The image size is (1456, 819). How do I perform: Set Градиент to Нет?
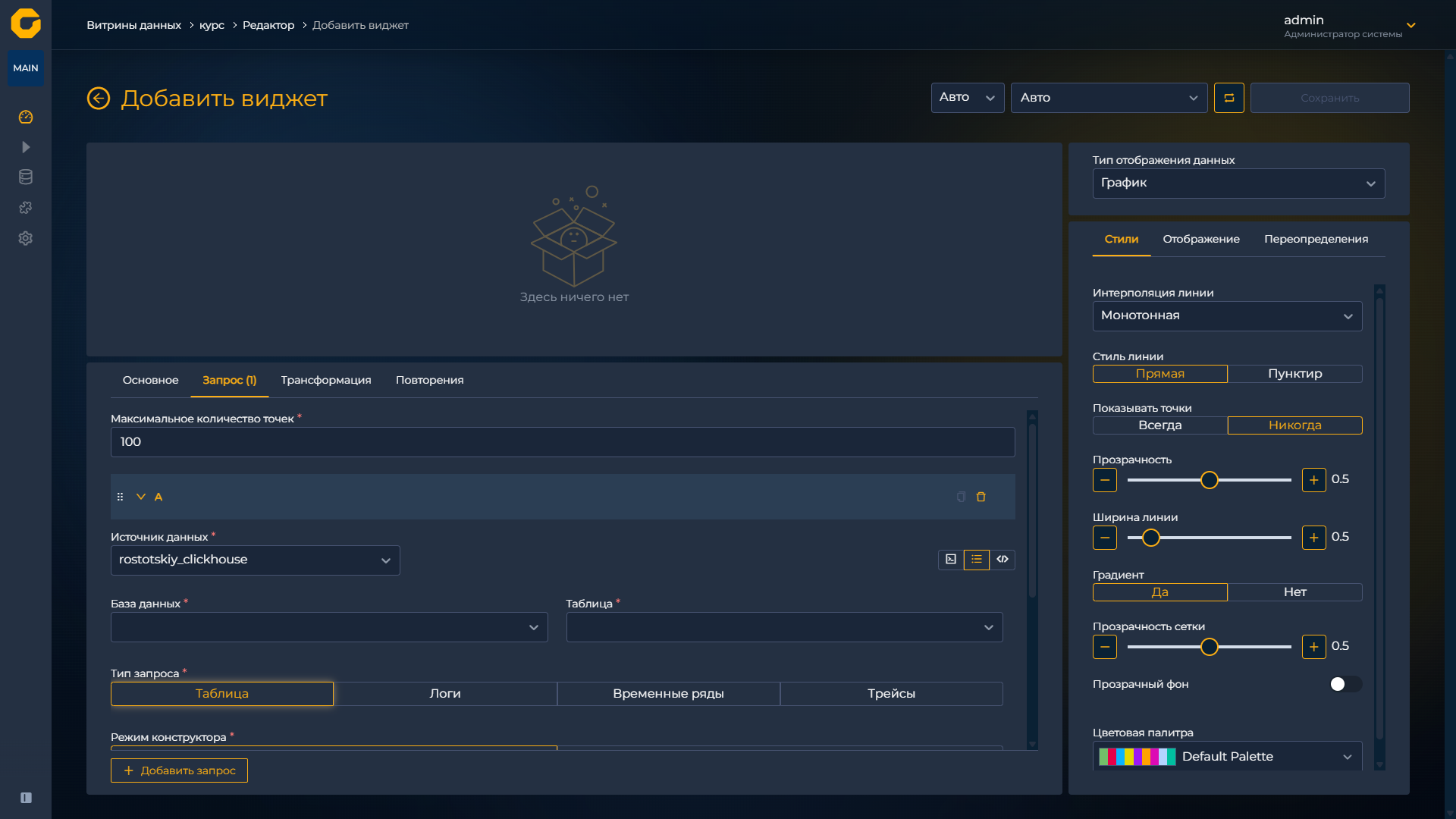click(1295, 592)
